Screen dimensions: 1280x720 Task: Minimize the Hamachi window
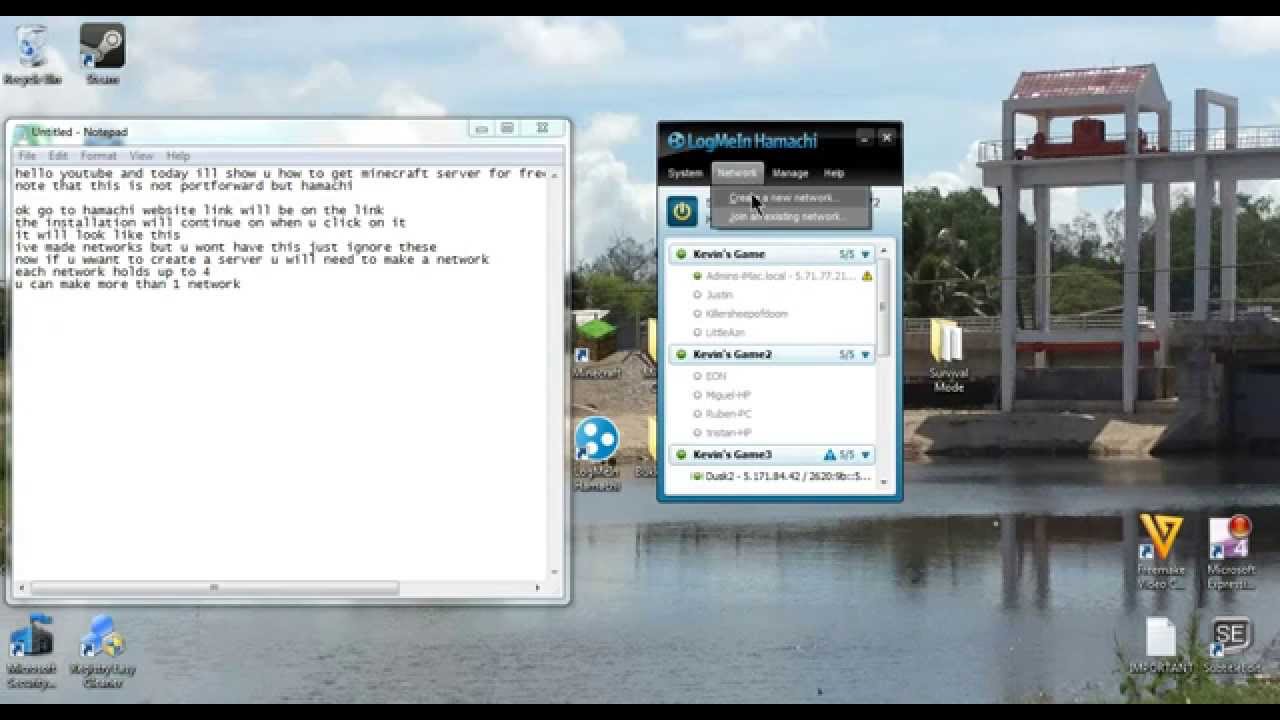click(863, 139)
